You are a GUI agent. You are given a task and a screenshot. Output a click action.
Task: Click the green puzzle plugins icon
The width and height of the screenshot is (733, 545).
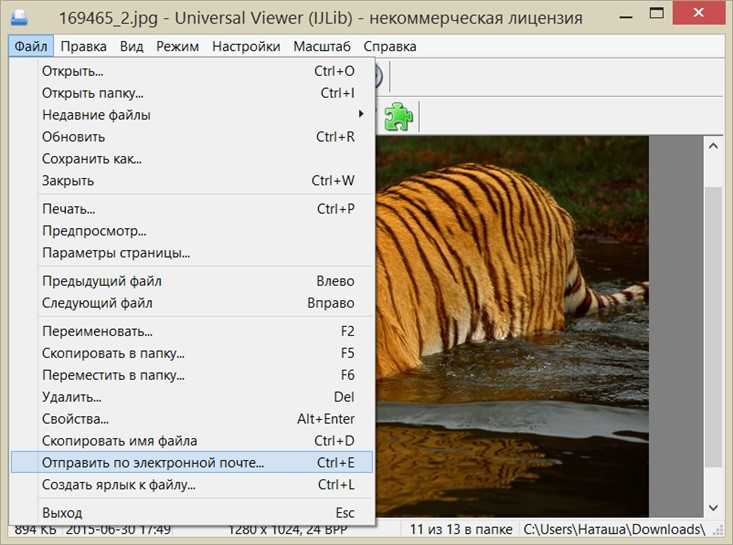coord(399,116)
